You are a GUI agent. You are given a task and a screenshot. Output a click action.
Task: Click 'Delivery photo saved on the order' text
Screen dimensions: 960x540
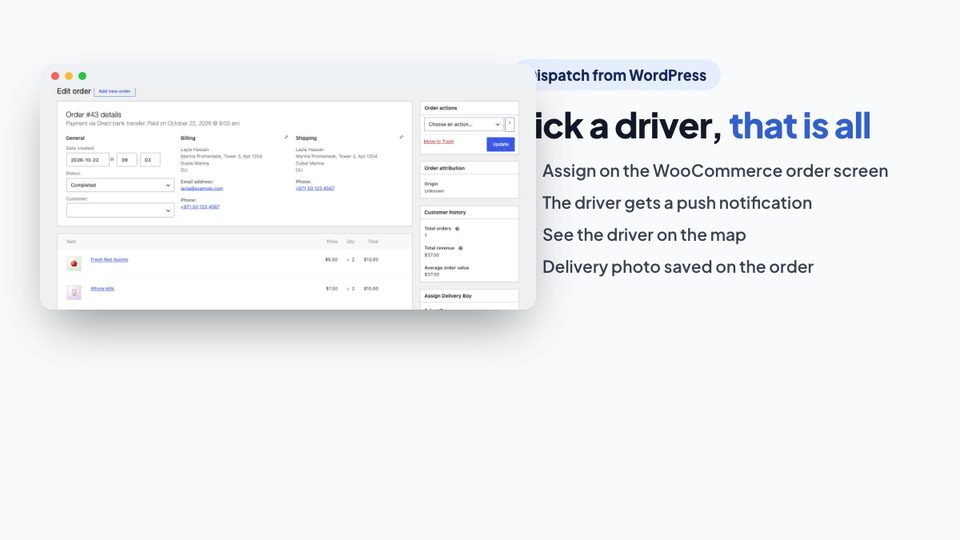tap(678, 267)
